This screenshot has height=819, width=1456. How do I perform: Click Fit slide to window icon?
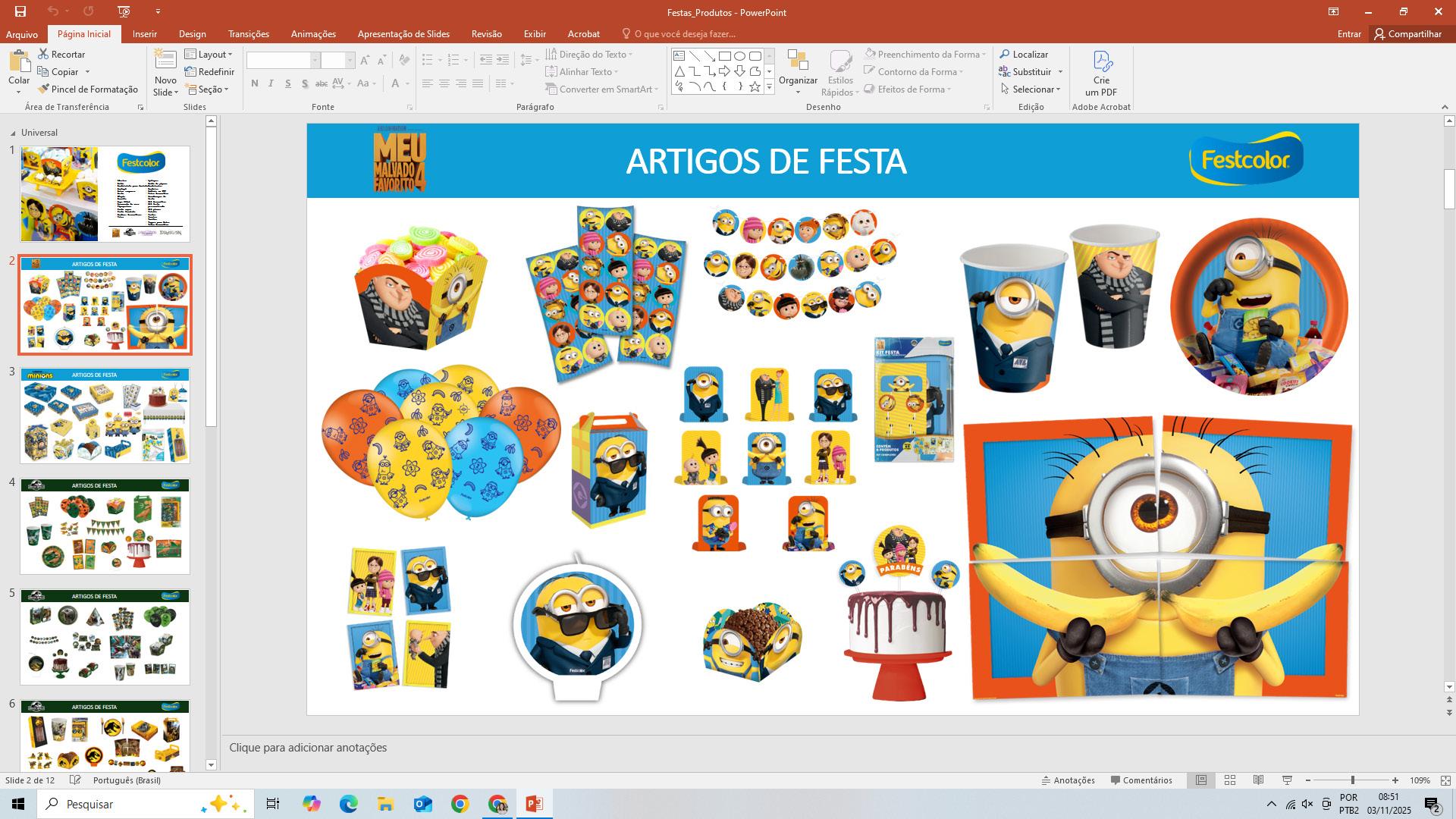coord(1445,780)
